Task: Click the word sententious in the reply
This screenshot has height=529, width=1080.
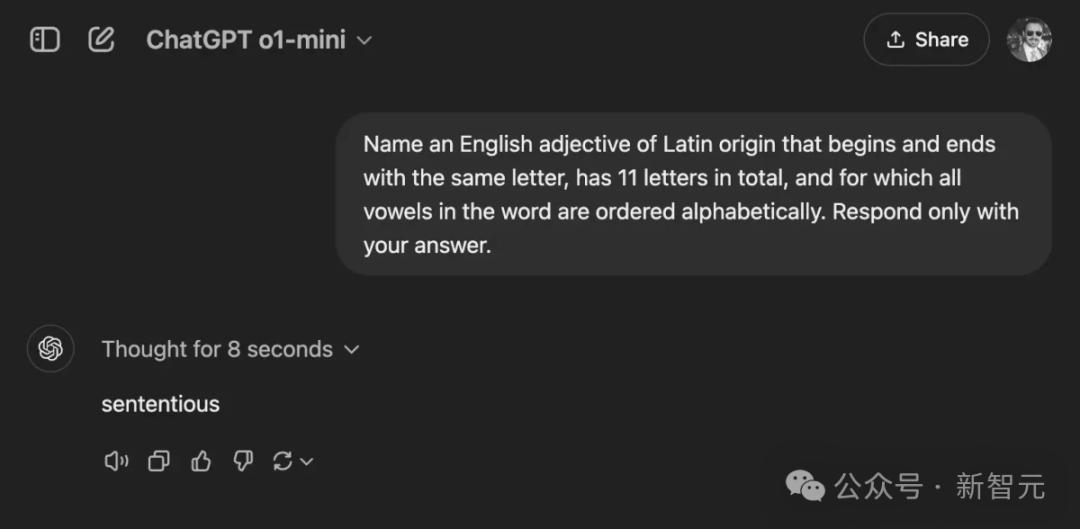Action: [x=160, y=404]
